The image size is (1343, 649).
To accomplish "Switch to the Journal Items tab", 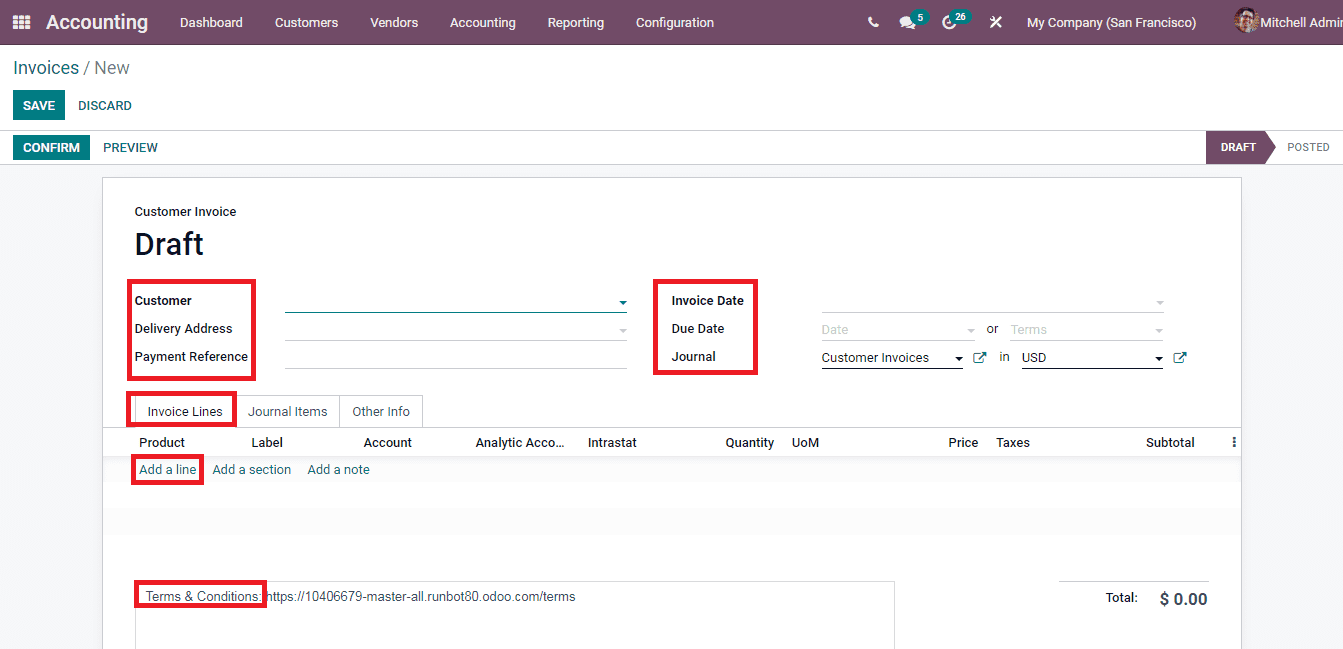I will pos(288,411).
